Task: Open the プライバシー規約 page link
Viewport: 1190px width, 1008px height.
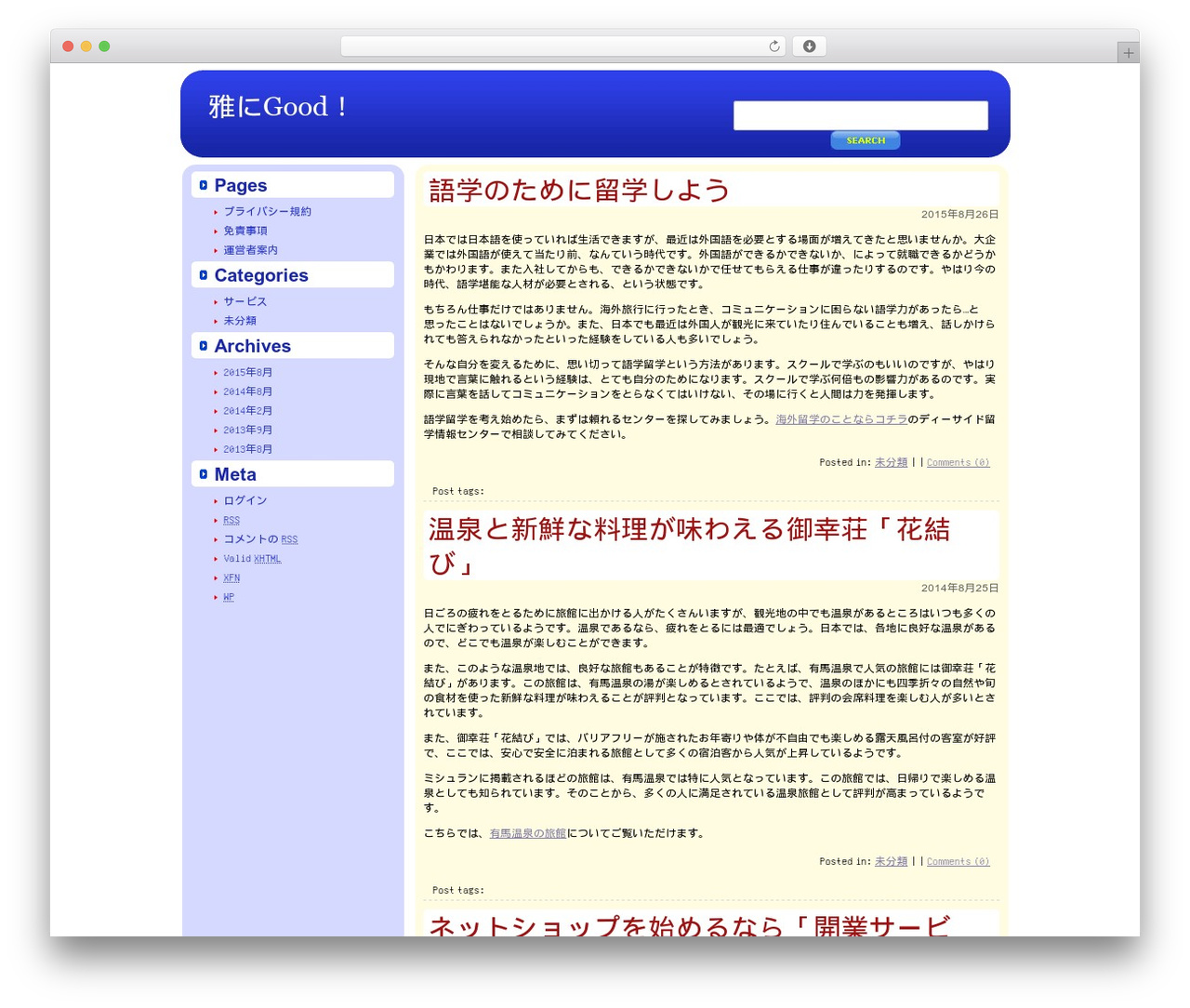Action: (267, 212)
